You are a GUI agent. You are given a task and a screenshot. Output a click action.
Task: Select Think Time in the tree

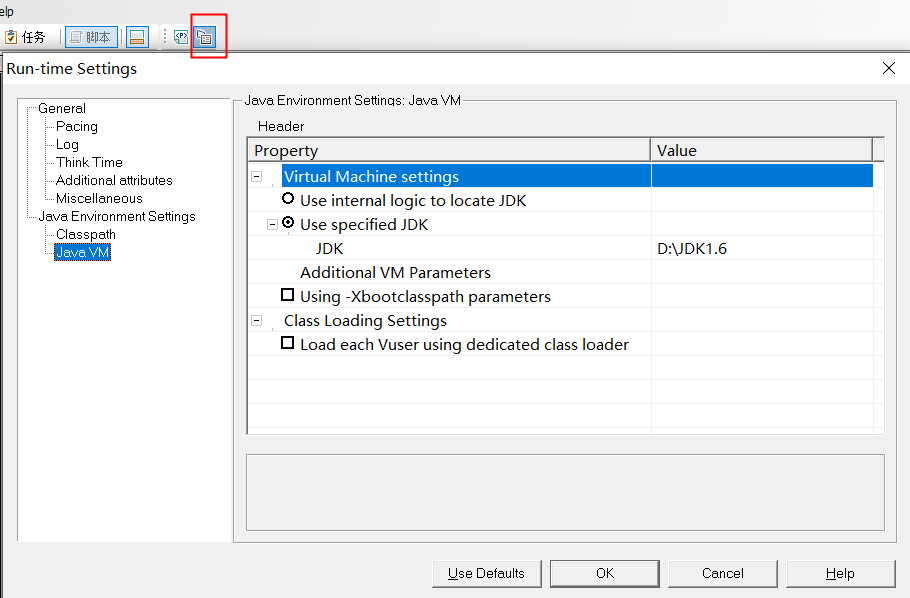pyautogui.click(x=89, y=163)
